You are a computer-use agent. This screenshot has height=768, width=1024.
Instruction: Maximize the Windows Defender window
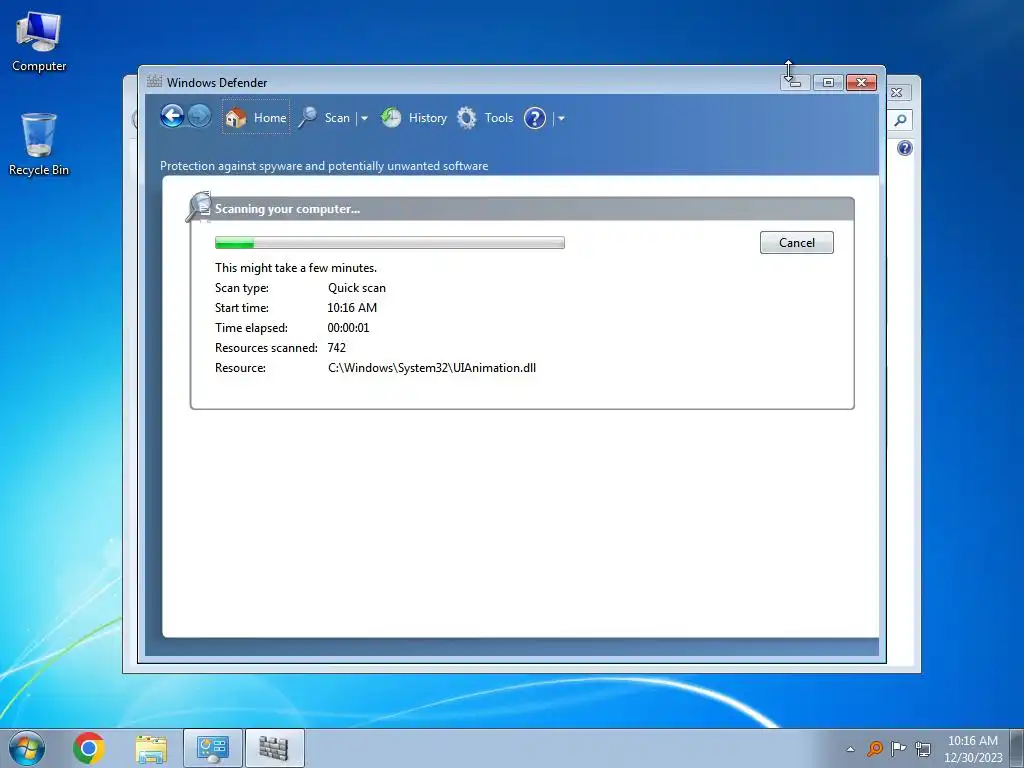point(828,83)
